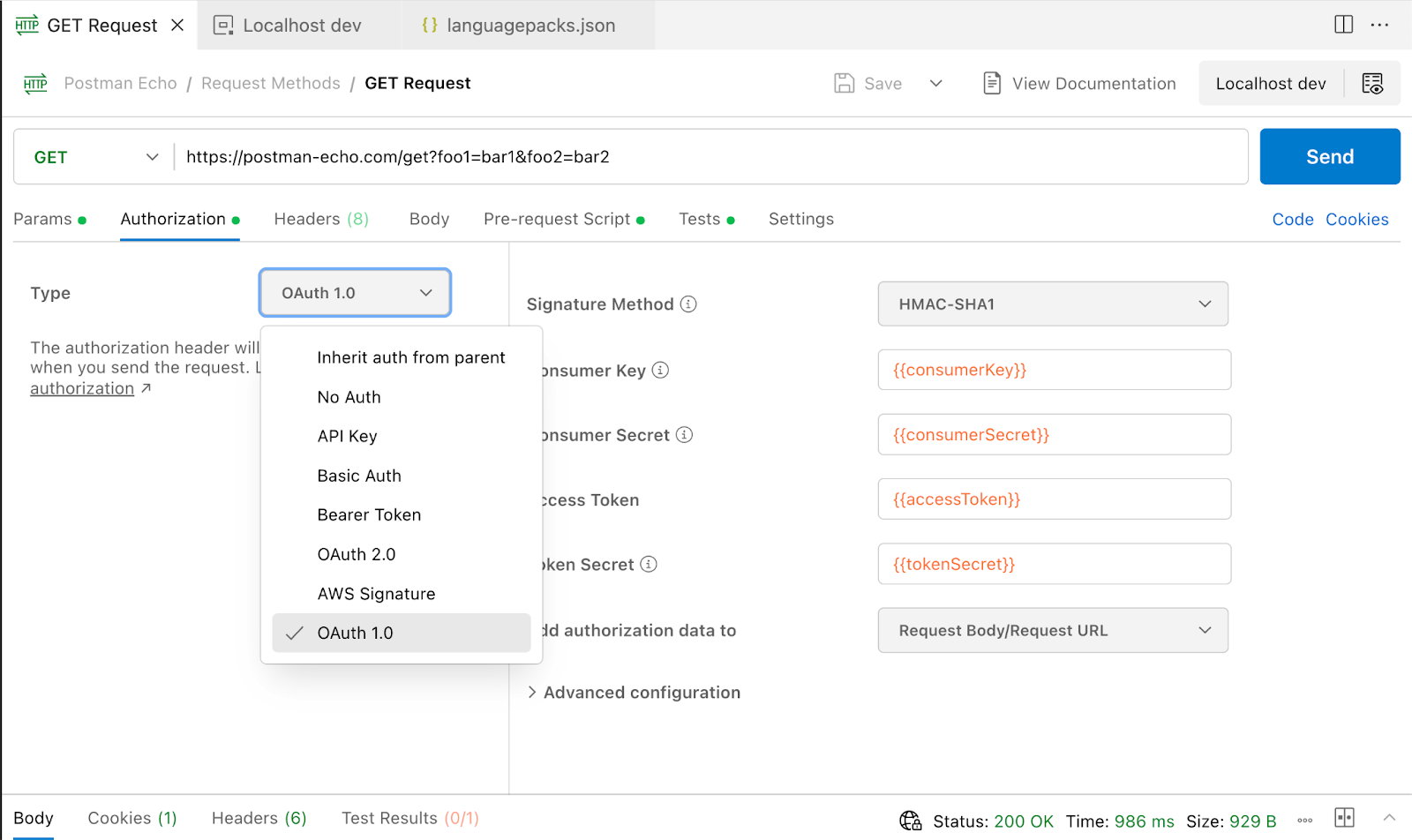1412x840 pixels.
Task: Edit the {{tokenSecret}} field
Action: 1055,564
